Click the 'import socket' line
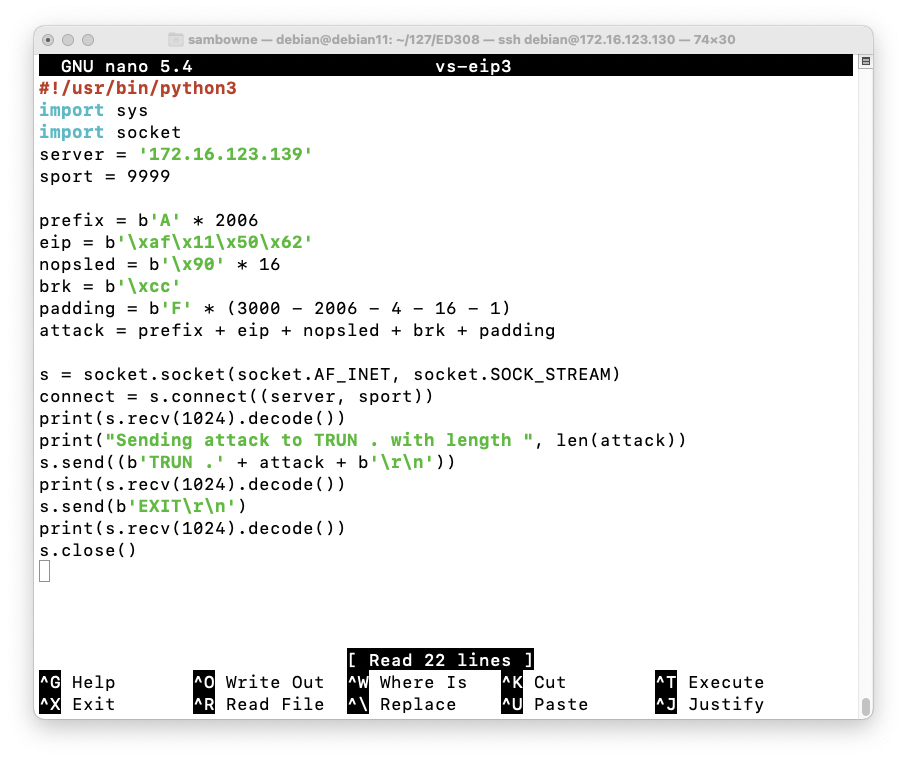907x761 pixels. coord(110,132)
